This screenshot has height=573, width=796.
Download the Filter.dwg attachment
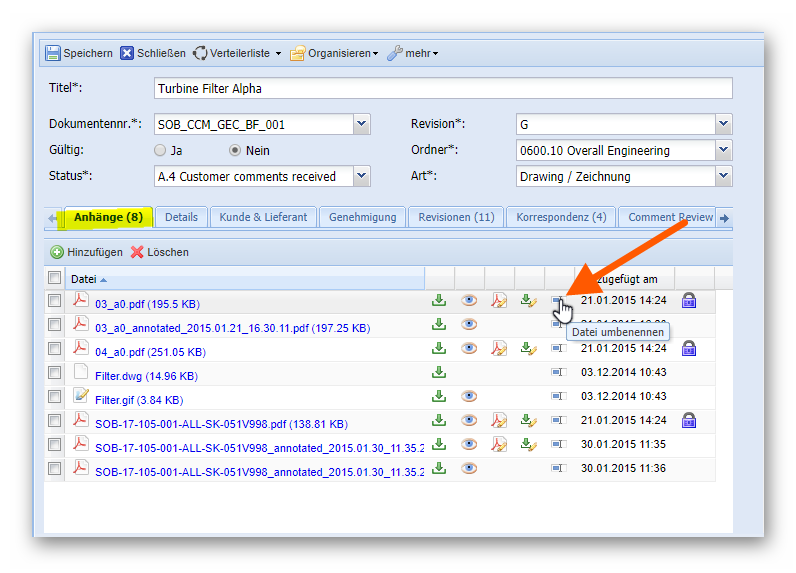click(x=438, y=372)
